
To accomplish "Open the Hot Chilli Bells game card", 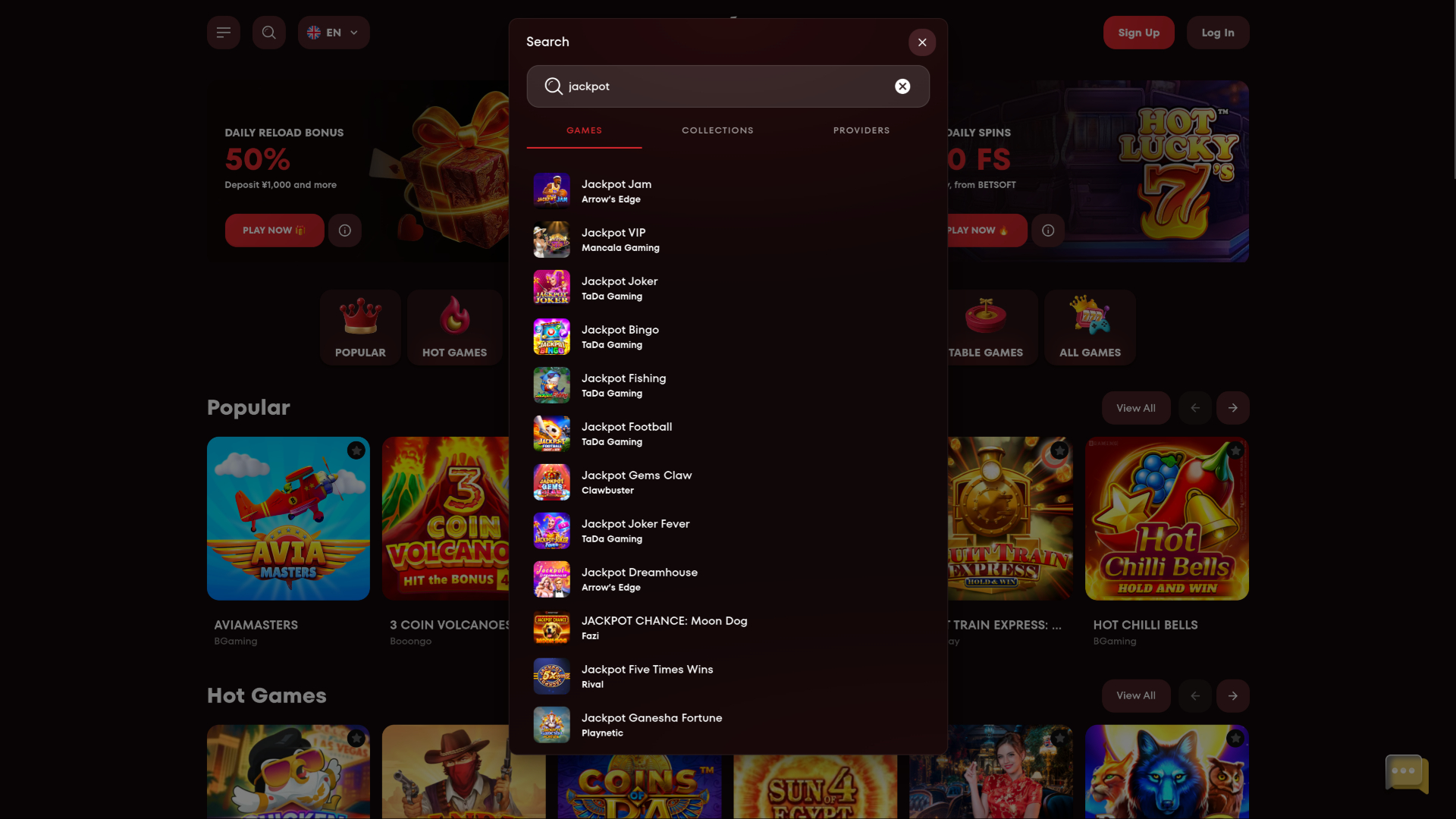I will (1167, 519).
